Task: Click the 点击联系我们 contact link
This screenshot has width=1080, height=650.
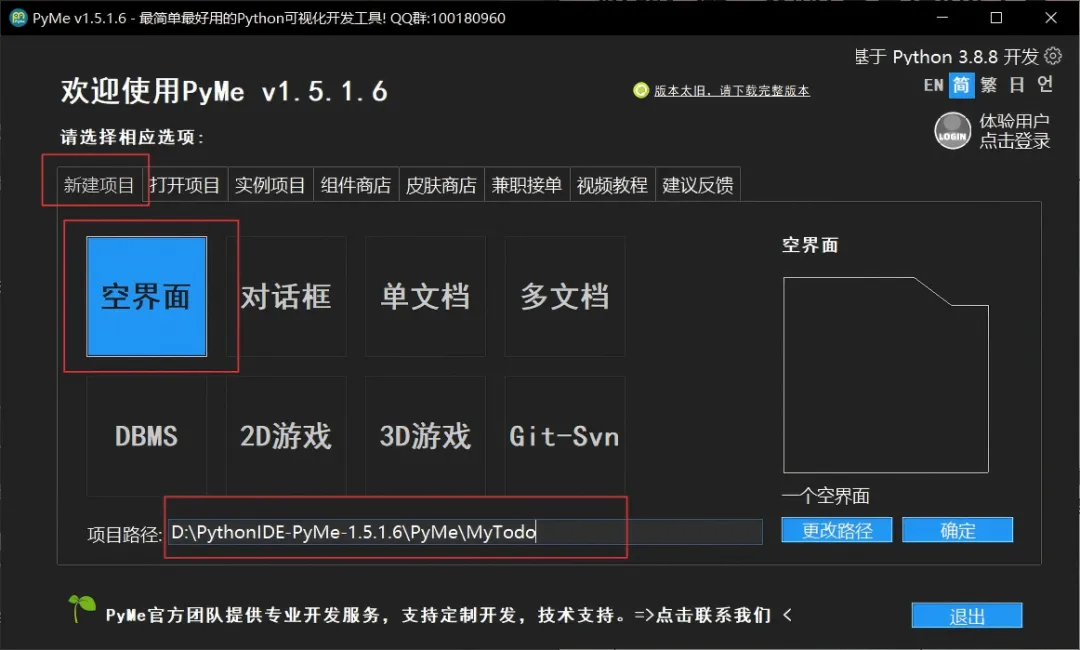Action: click(714, 615)
